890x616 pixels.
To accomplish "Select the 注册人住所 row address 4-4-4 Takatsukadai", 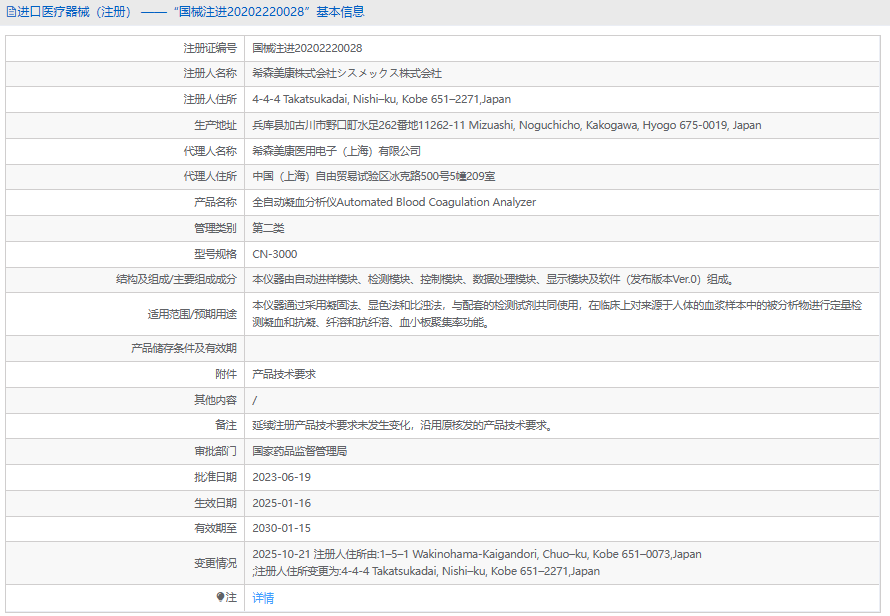I will [x=381, y=99].
